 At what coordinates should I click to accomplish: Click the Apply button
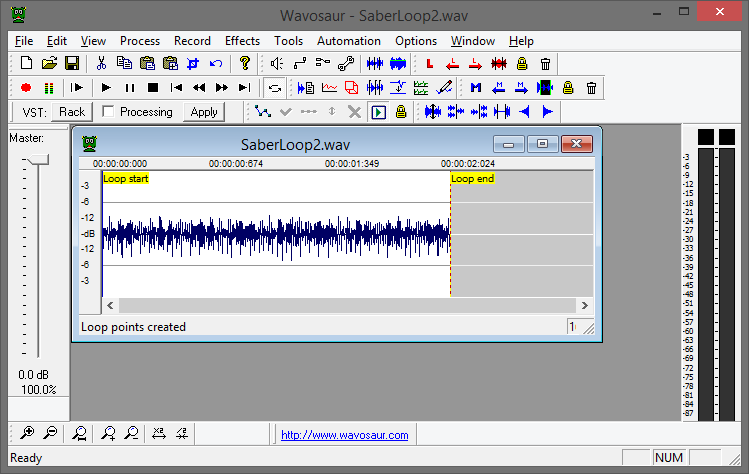[x=204, y=112]
